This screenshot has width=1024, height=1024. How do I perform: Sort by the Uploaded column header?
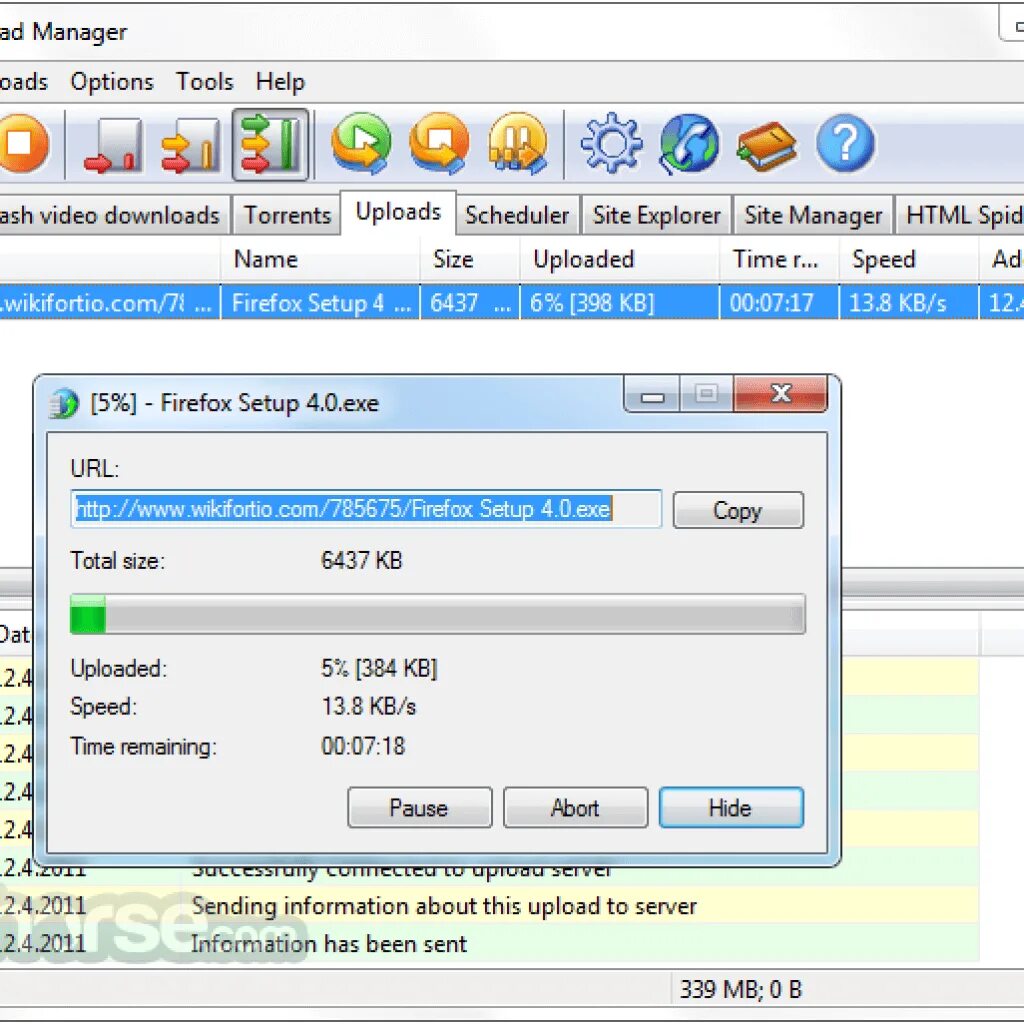619,259
